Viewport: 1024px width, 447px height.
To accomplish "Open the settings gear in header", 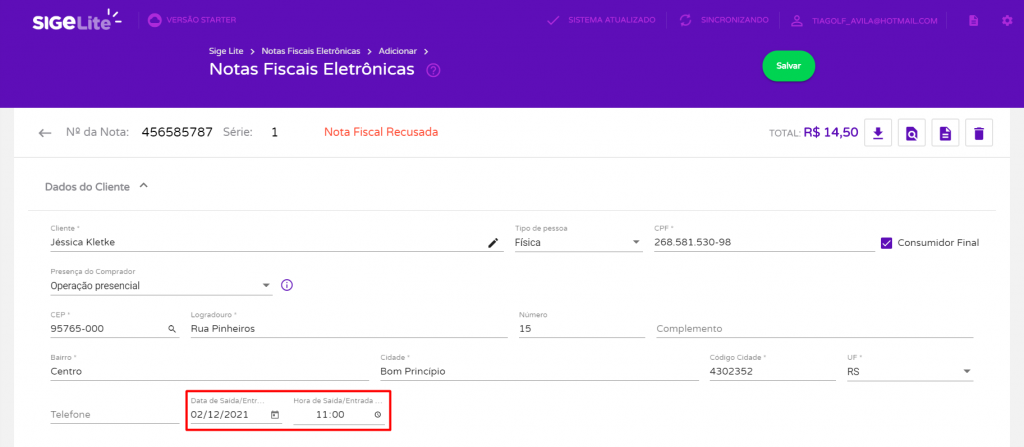I will 1006,20.
